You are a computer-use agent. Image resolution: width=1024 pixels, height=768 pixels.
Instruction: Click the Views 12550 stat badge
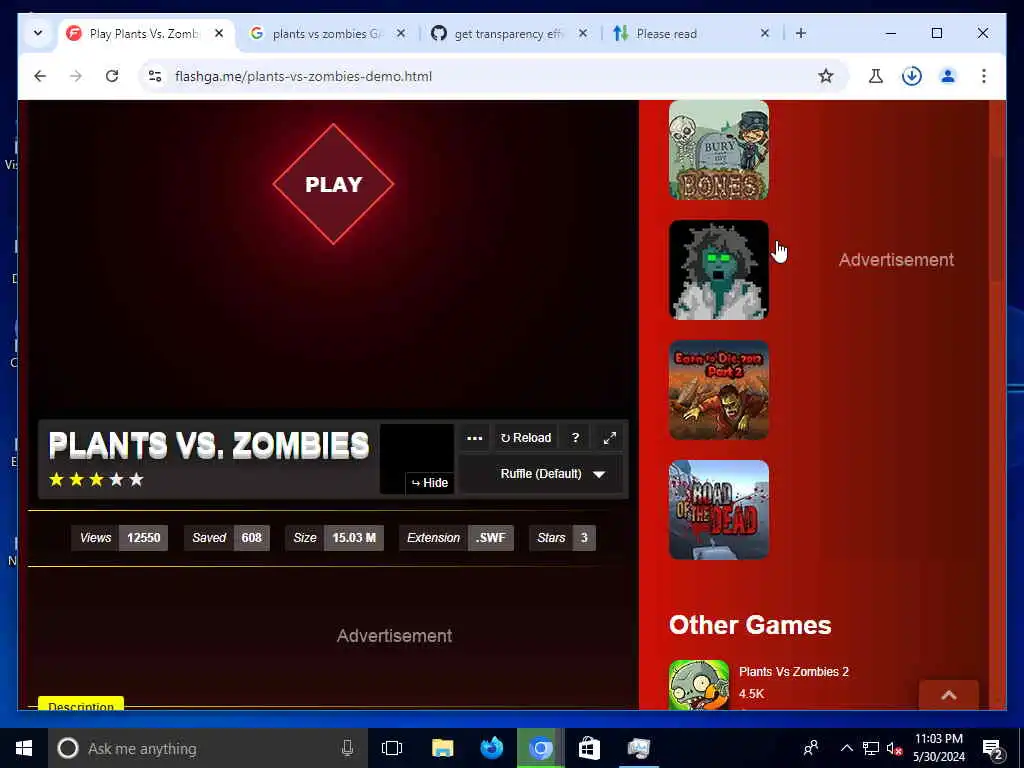(x=120, y=538)
